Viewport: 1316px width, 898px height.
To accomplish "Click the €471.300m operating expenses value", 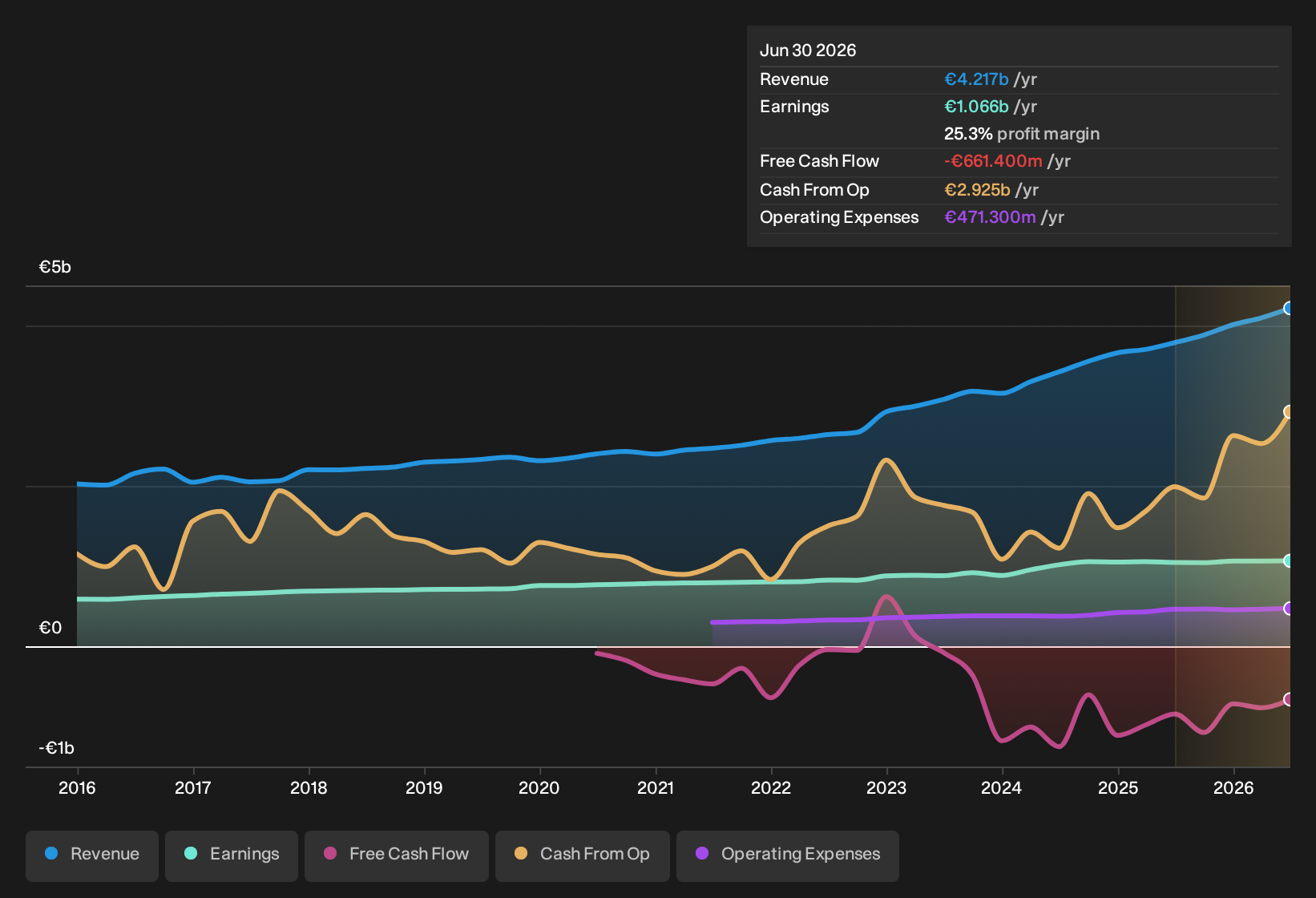I will pyautogui.click(x=990, y=217).
